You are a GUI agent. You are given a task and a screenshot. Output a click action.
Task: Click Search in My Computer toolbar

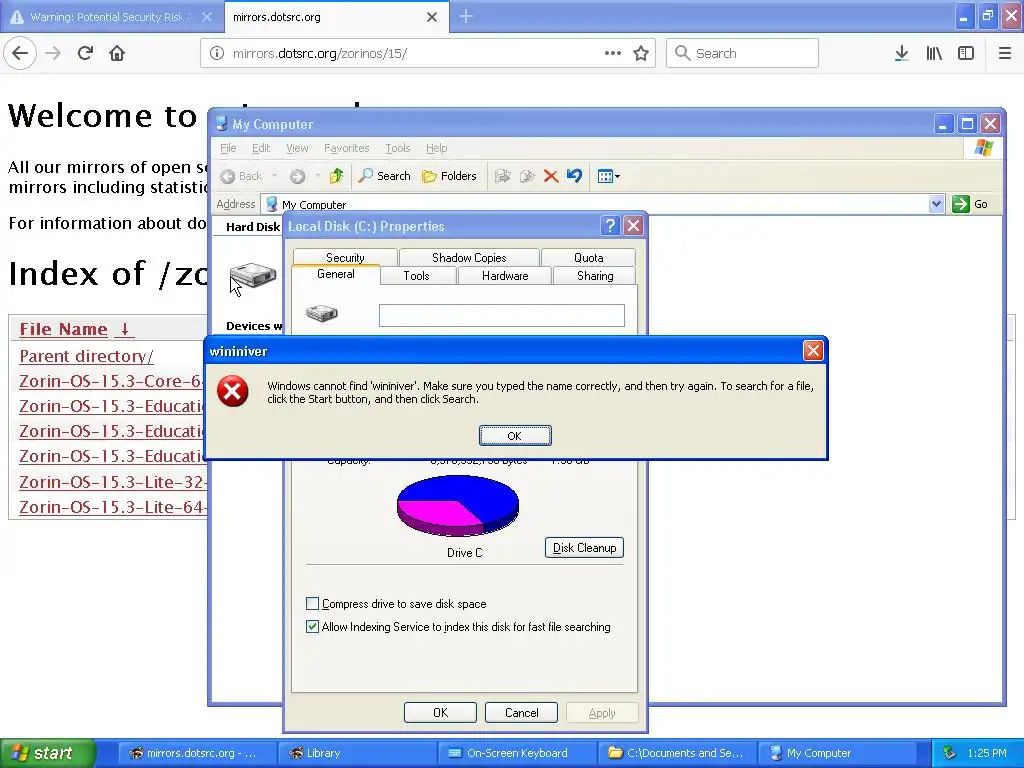(385, 176)
